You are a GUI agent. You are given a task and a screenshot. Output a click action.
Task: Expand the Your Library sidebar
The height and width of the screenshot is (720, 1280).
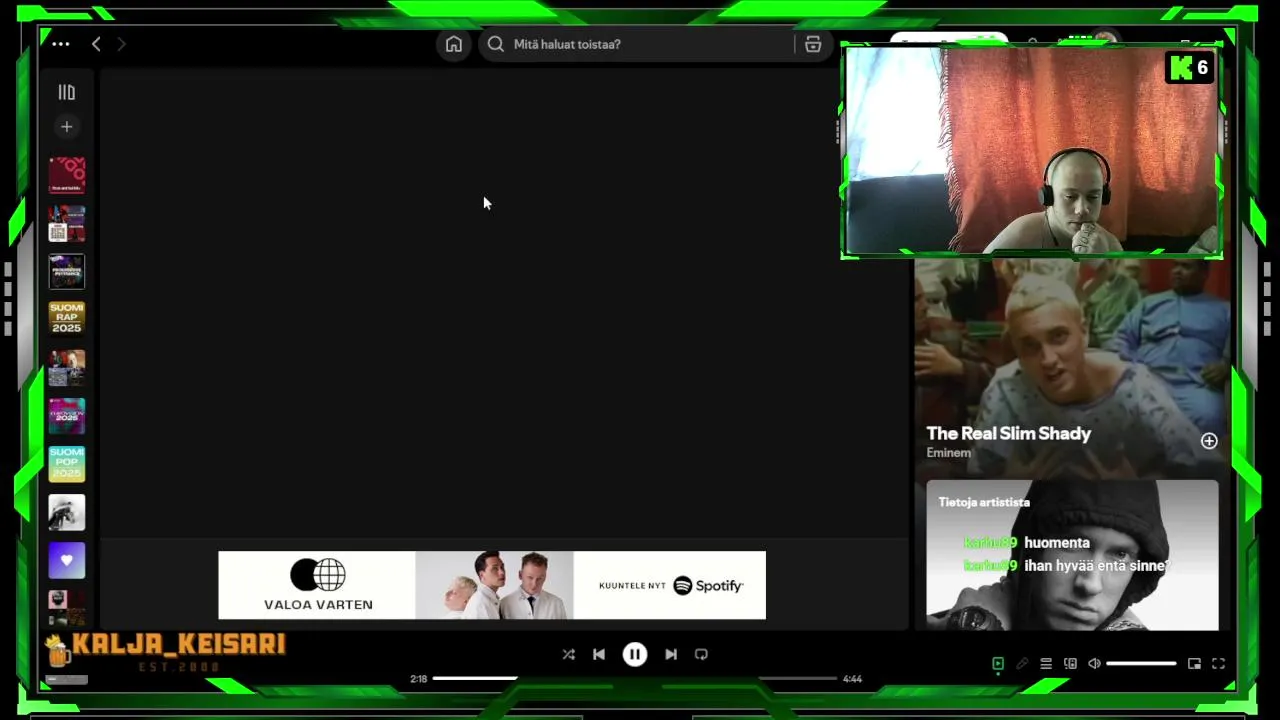point(67,92)
